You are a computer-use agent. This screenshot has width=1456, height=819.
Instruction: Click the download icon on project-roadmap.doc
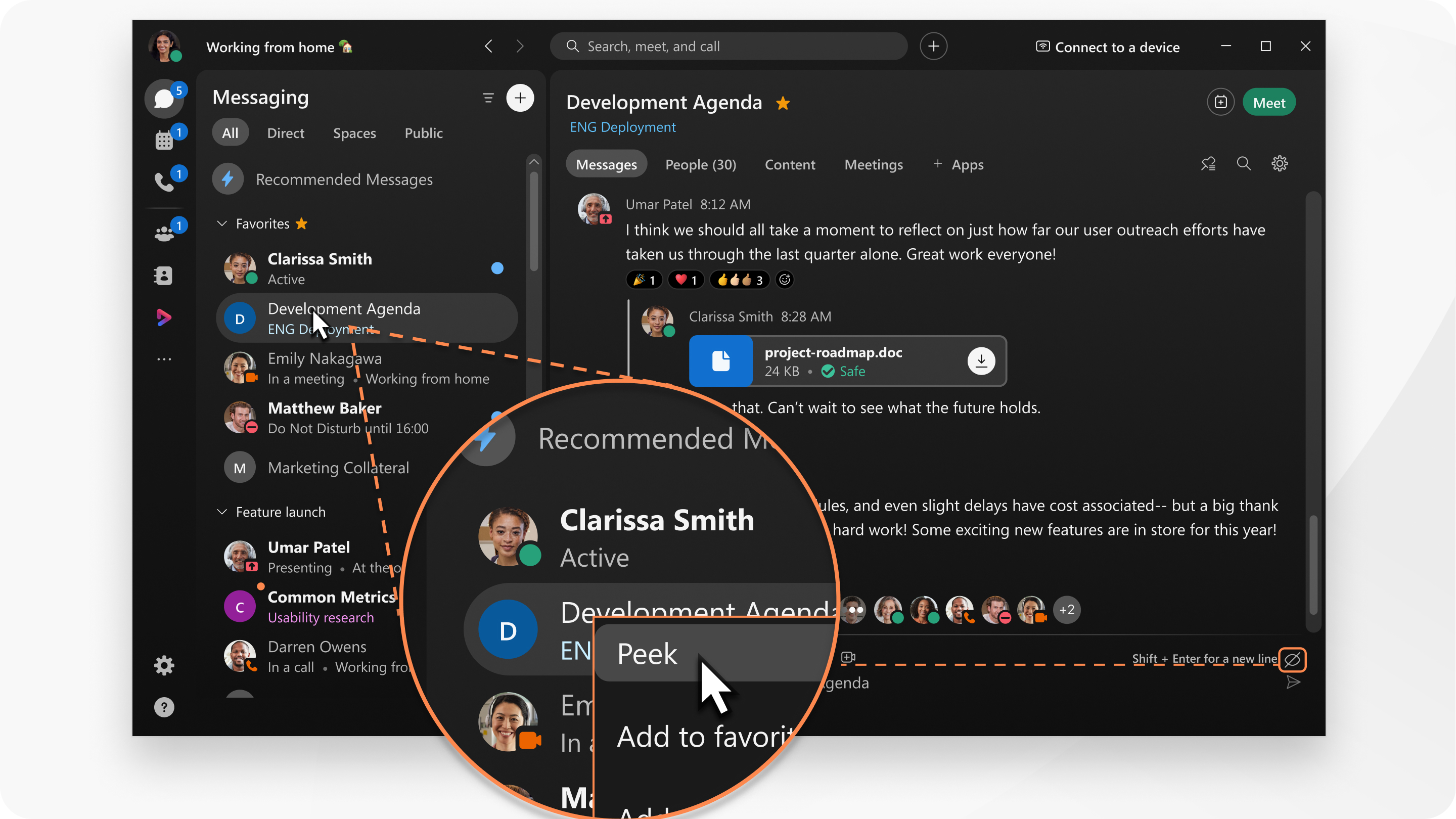click(981, 361)
